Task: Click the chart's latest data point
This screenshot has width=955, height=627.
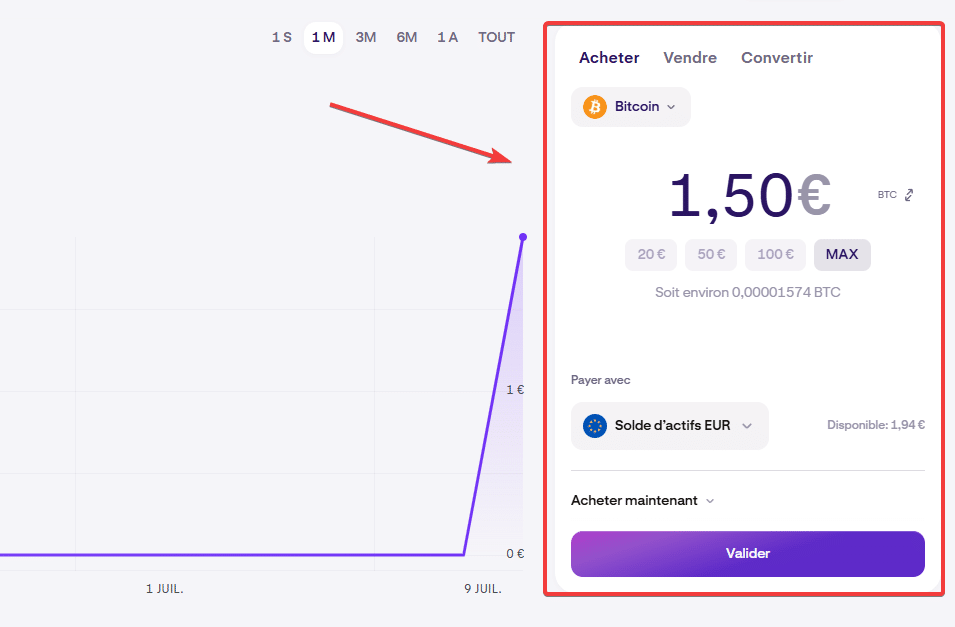Action: tap(523, 237)
